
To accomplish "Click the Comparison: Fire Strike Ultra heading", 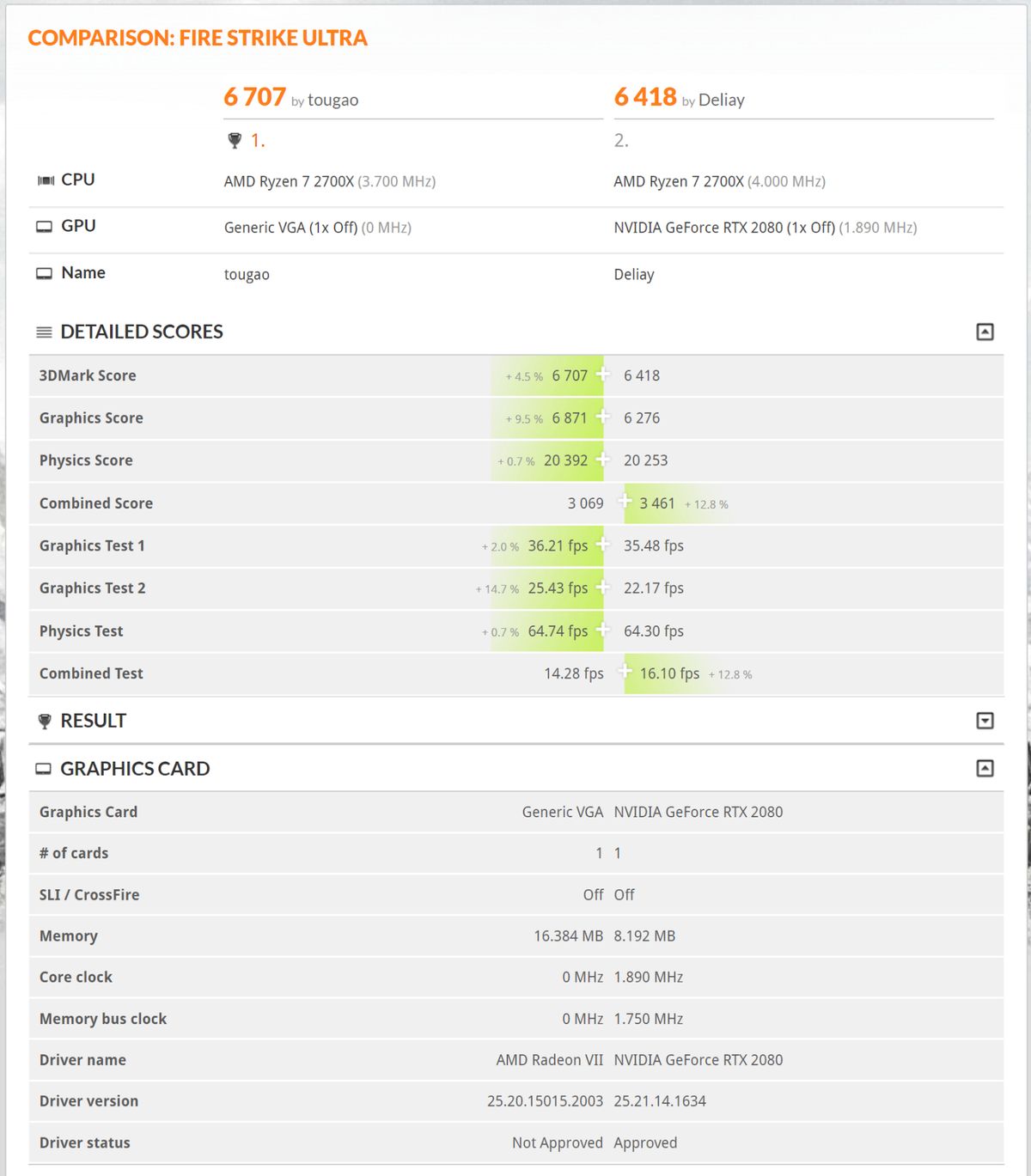I will pyautogui.click(x=198, y=38).
